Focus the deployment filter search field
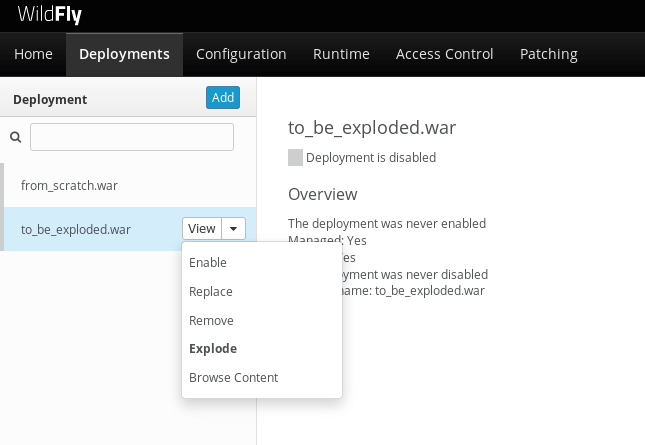The image size is (645, 445). pos(132,137)
